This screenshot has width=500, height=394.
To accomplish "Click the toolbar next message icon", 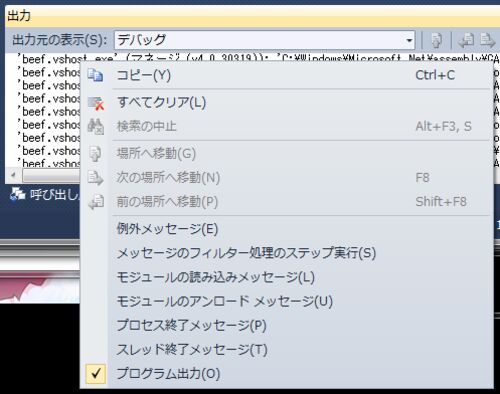I will point(487,40).
